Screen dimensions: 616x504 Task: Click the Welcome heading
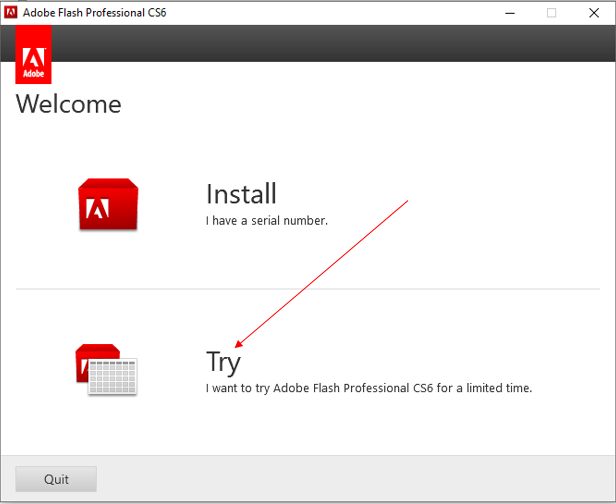tap(68, 104)
